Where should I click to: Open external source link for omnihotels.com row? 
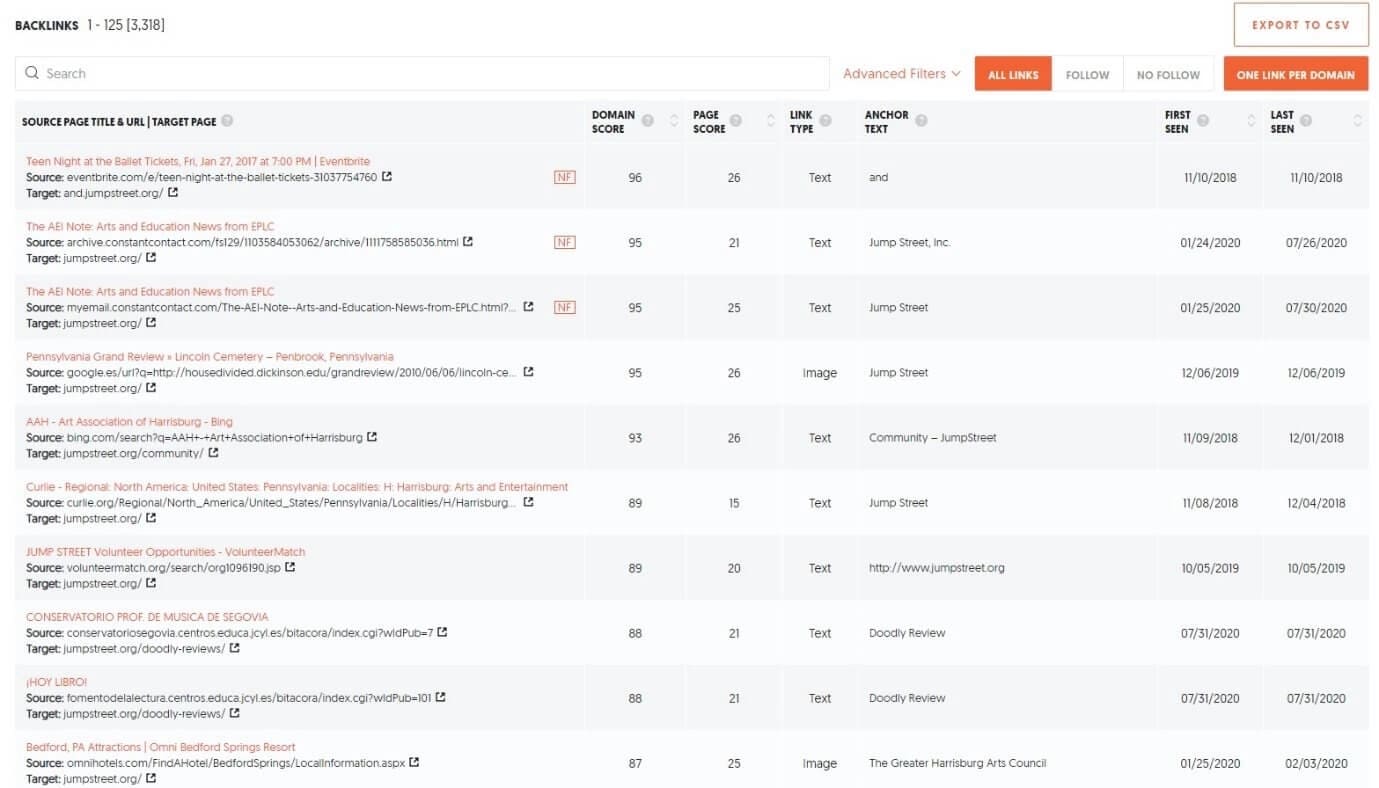click(x=414, y=762)
